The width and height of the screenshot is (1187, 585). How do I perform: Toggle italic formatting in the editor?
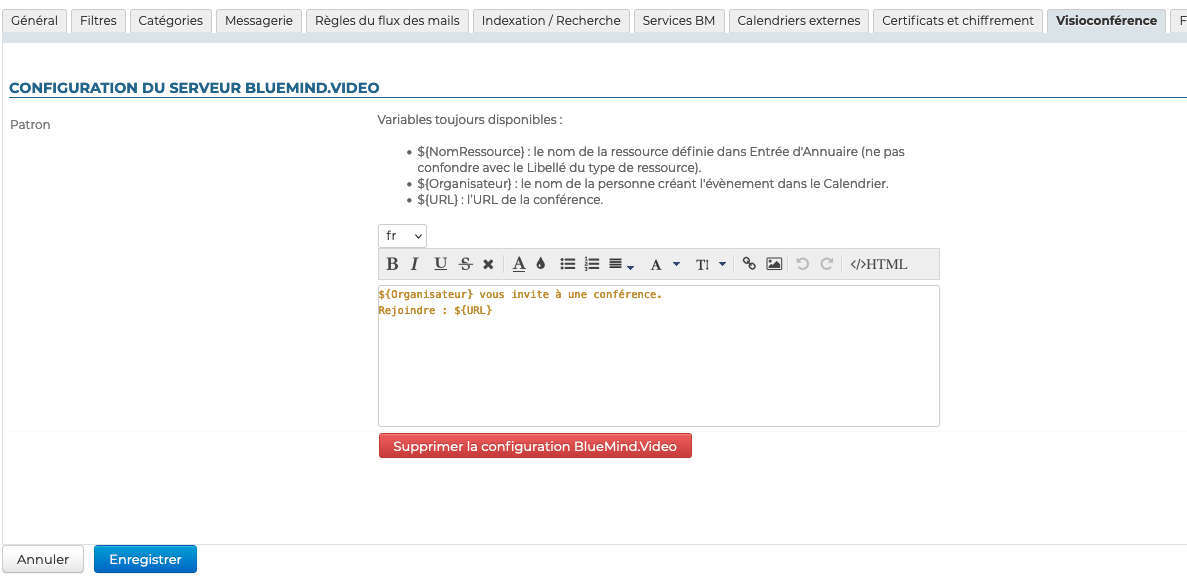click(x=414, y=264)
